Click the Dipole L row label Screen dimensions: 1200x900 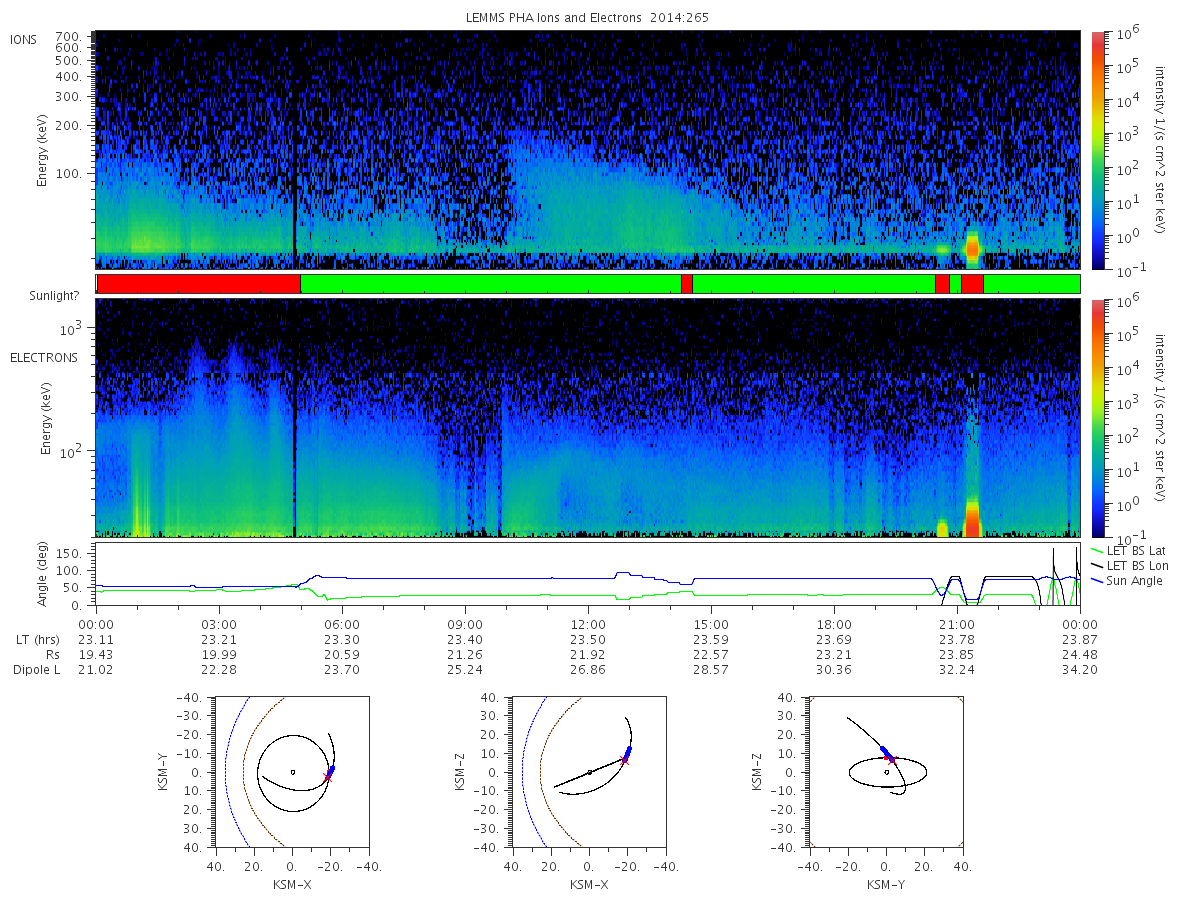tap(35, 670)
